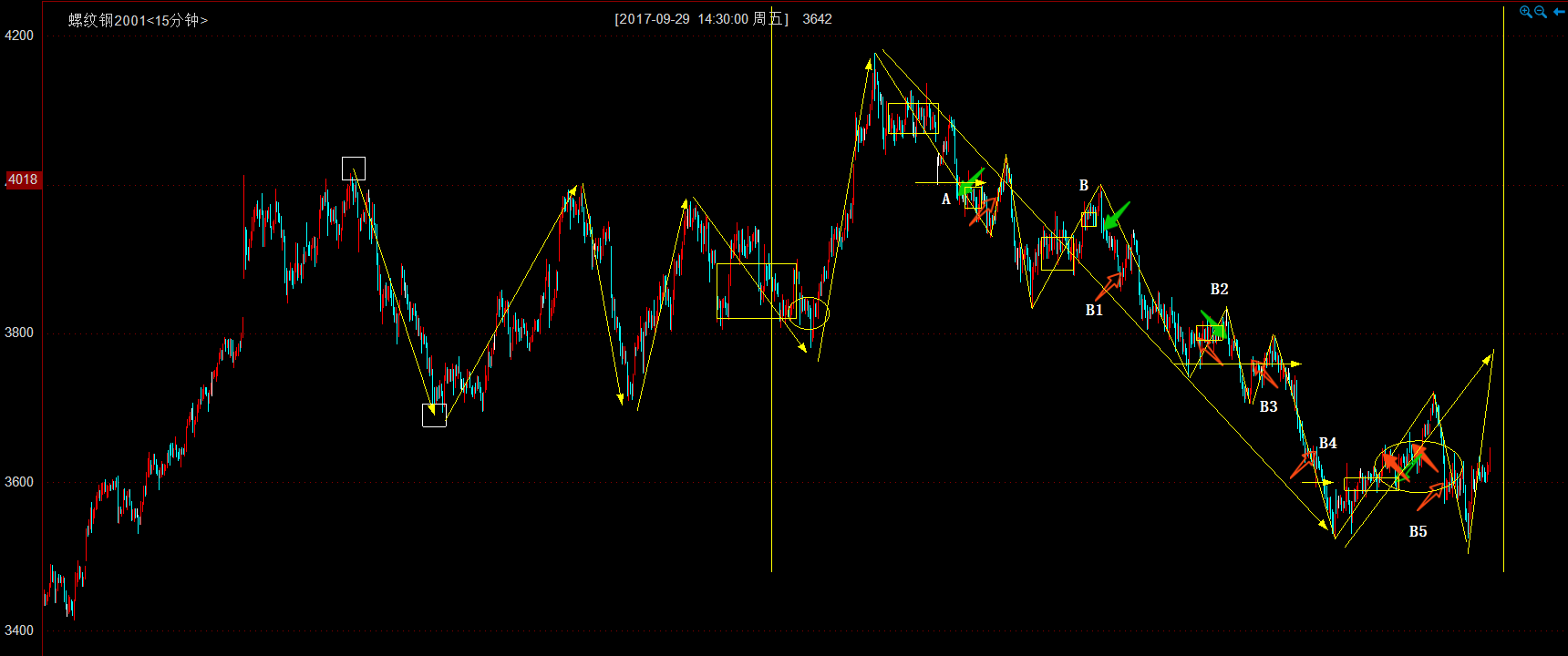This screenshot has height=656, width=1568.
Task: Click the 3642 price readout
Action: (x=817, y=19)
